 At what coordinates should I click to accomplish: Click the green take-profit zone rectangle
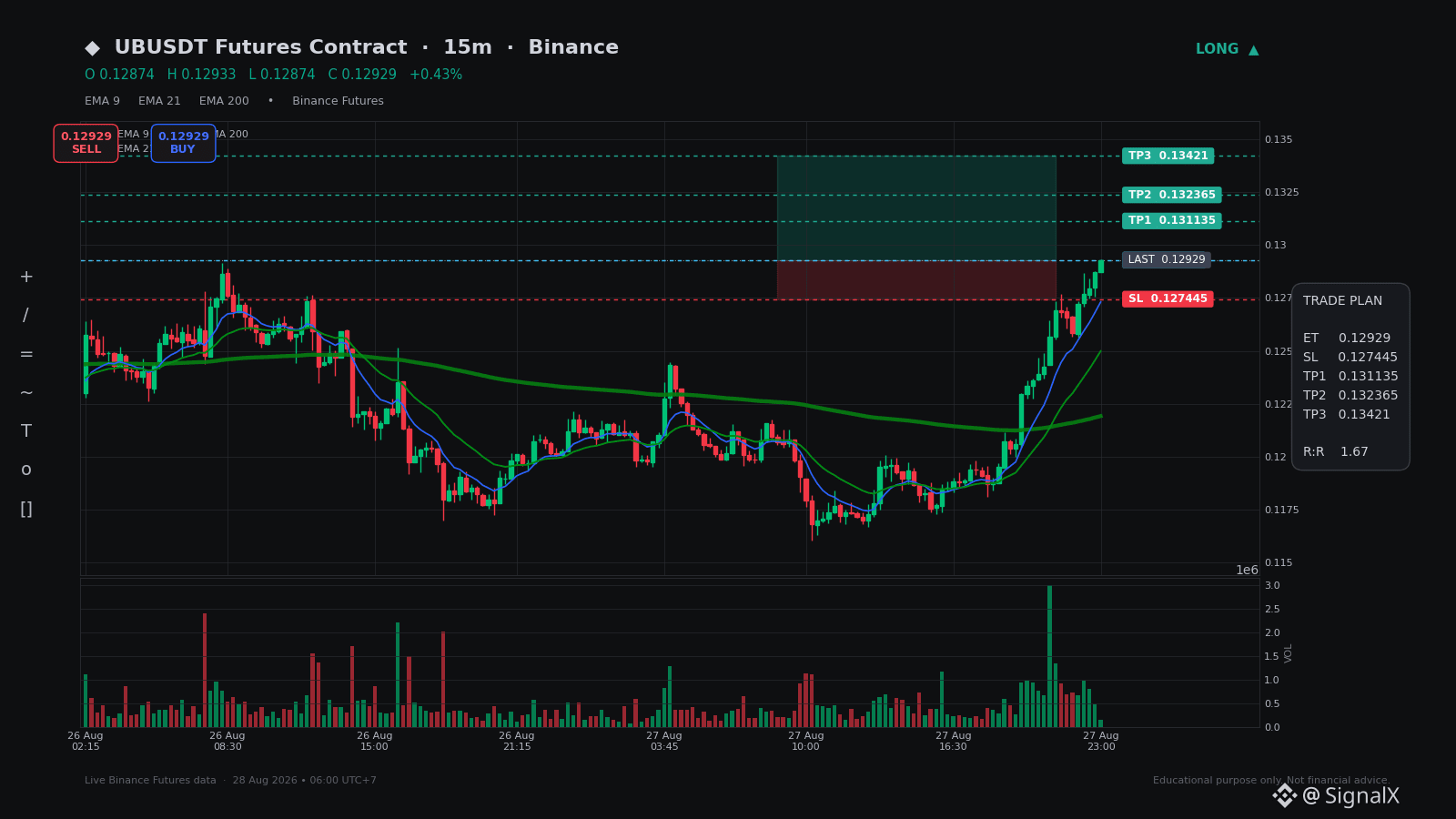[916, 208]
